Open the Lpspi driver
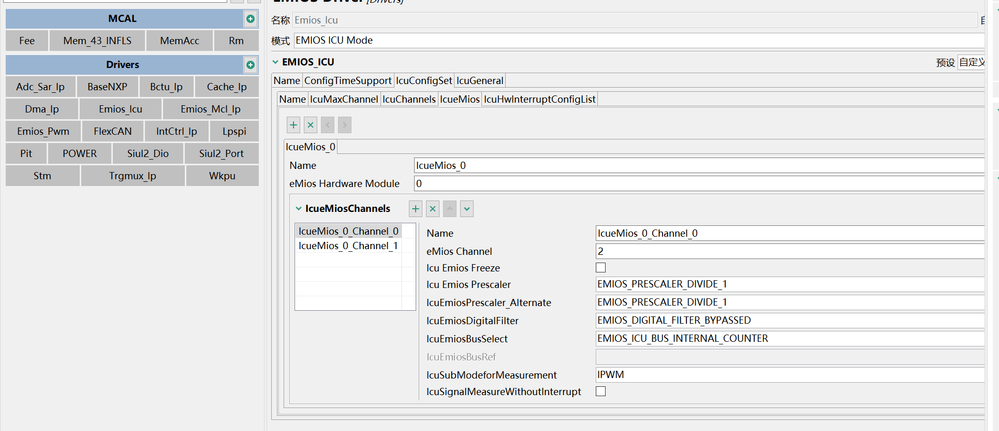Viewport: 999px width, 431px height. (x=234, y=132)
